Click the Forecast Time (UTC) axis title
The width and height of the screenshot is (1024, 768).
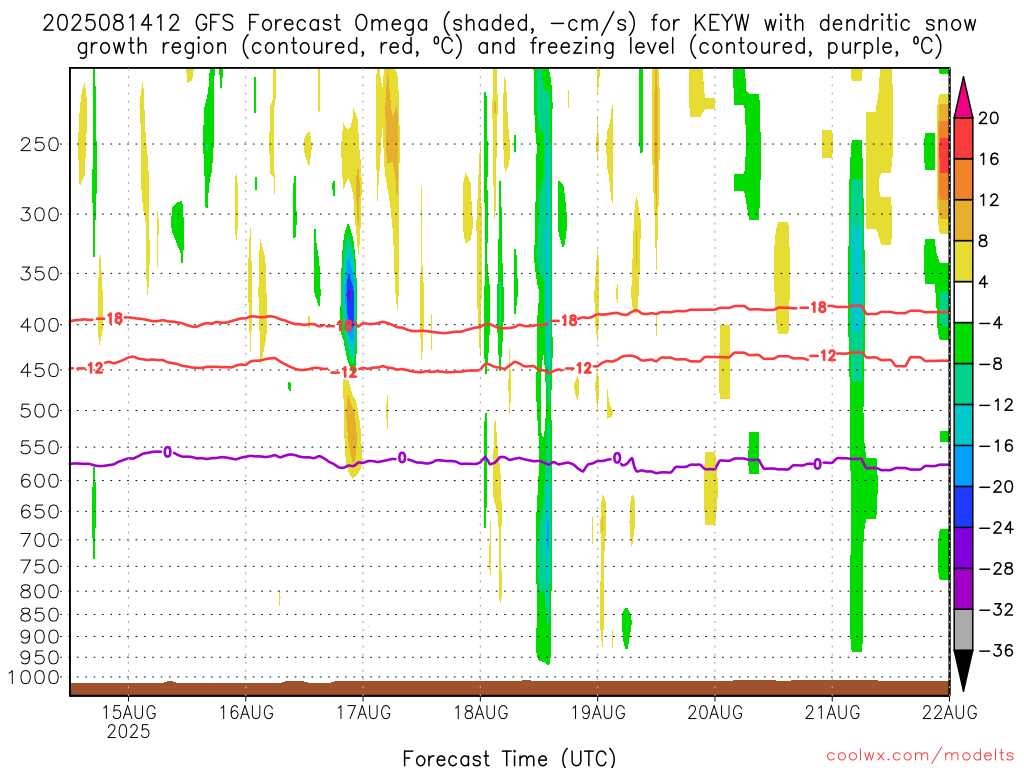[x=509, y=758]
